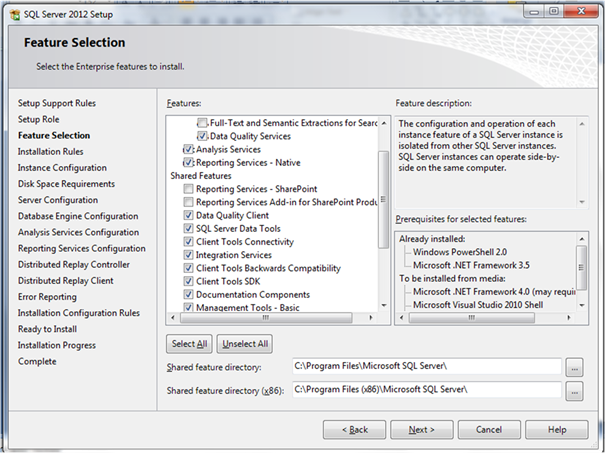Viewport: 605px width, 453px height.
Task: Click the Prerequisites list scroll-right arrow
Action: [568, 318]
